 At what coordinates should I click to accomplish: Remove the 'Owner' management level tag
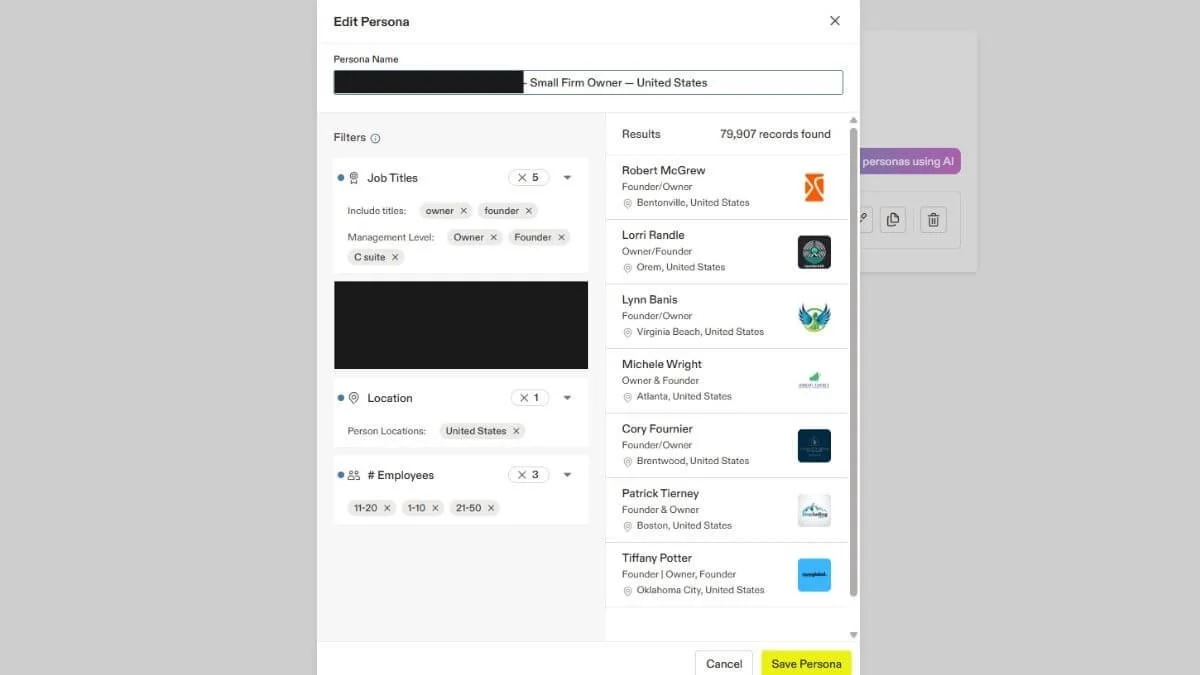[x=494, y=237]
